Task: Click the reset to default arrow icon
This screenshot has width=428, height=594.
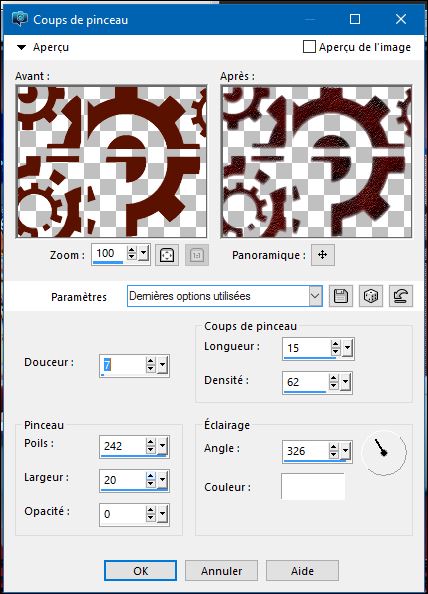Action: (x=400, y=296)
